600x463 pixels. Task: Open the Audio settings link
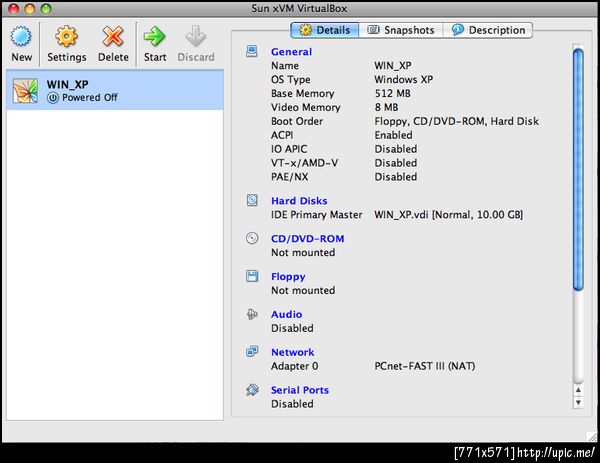[x=286, y=314]
